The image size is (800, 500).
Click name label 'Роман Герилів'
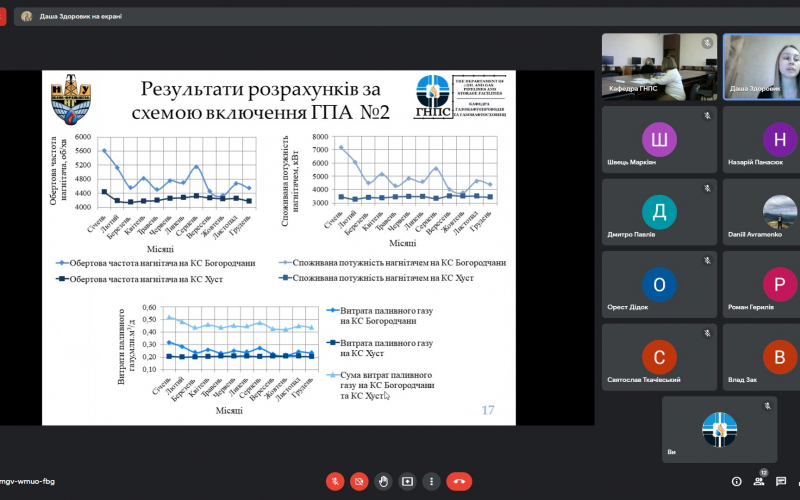tap(751, 307)
